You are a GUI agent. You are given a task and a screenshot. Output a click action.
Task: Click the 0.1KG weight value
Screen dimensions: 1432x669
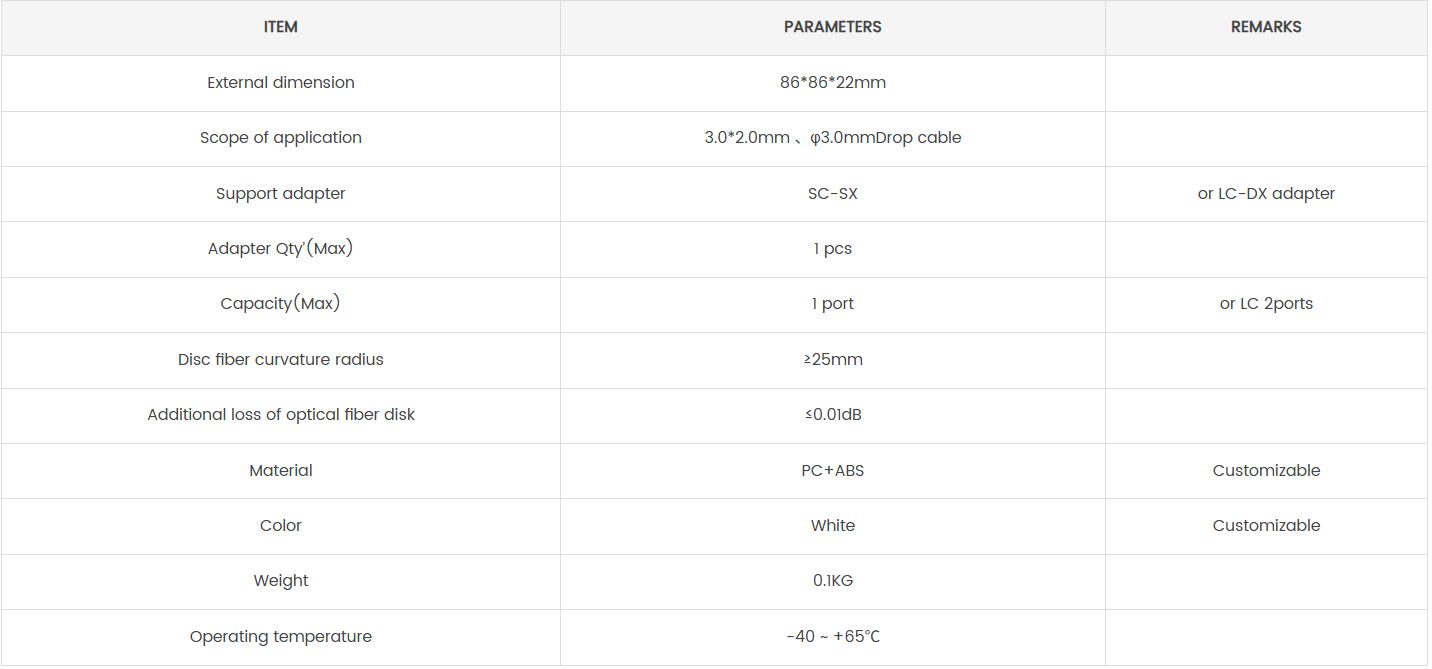(x=832, y=581)
